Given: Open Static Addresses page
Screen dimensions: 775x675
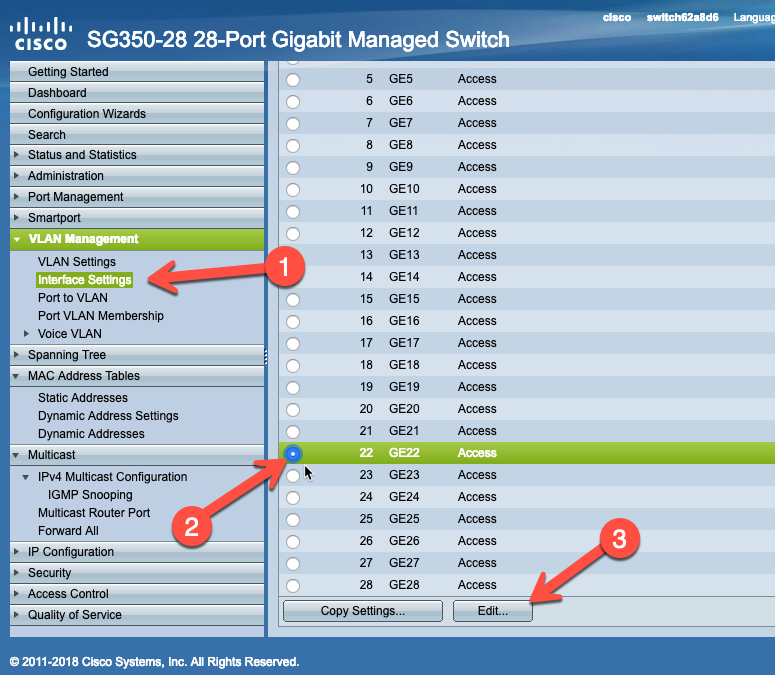Looking at the screenshot, I should [83, 398].
